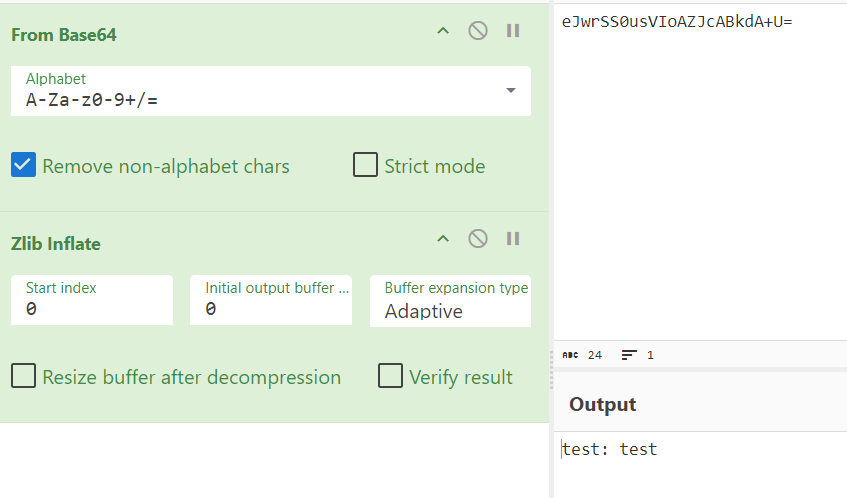Collapse the Zlib Inflate operation
This screenshot has width=847, height=498.
tap(443, 239)
